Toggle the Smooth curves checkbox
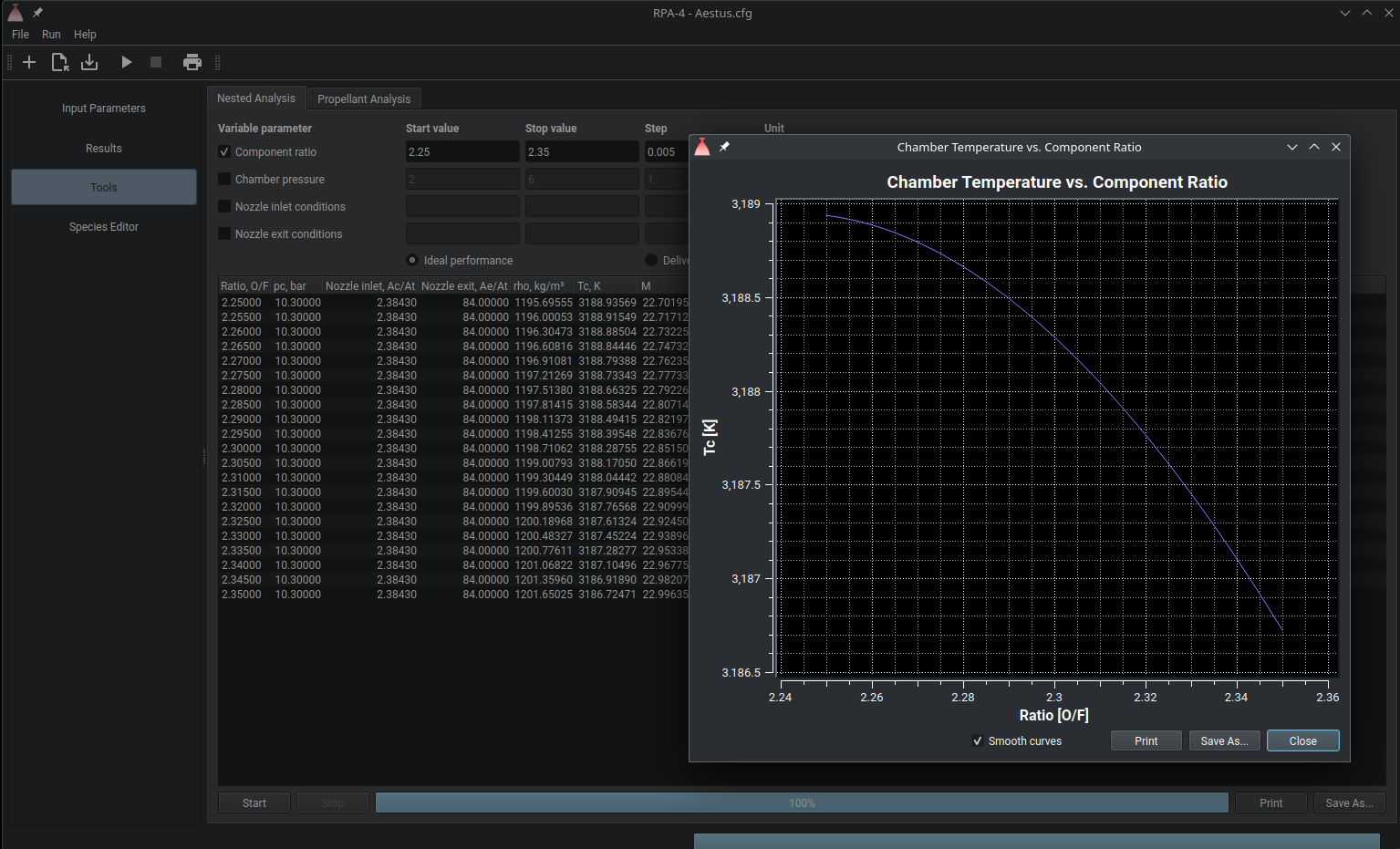Viewport: 1400px width, 849px height. click(978, 741)
